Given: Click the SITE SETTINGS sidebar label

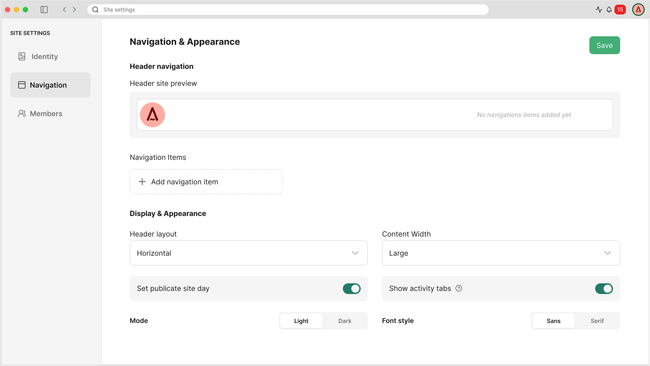Looking at the screenshot, I should 30,33.
